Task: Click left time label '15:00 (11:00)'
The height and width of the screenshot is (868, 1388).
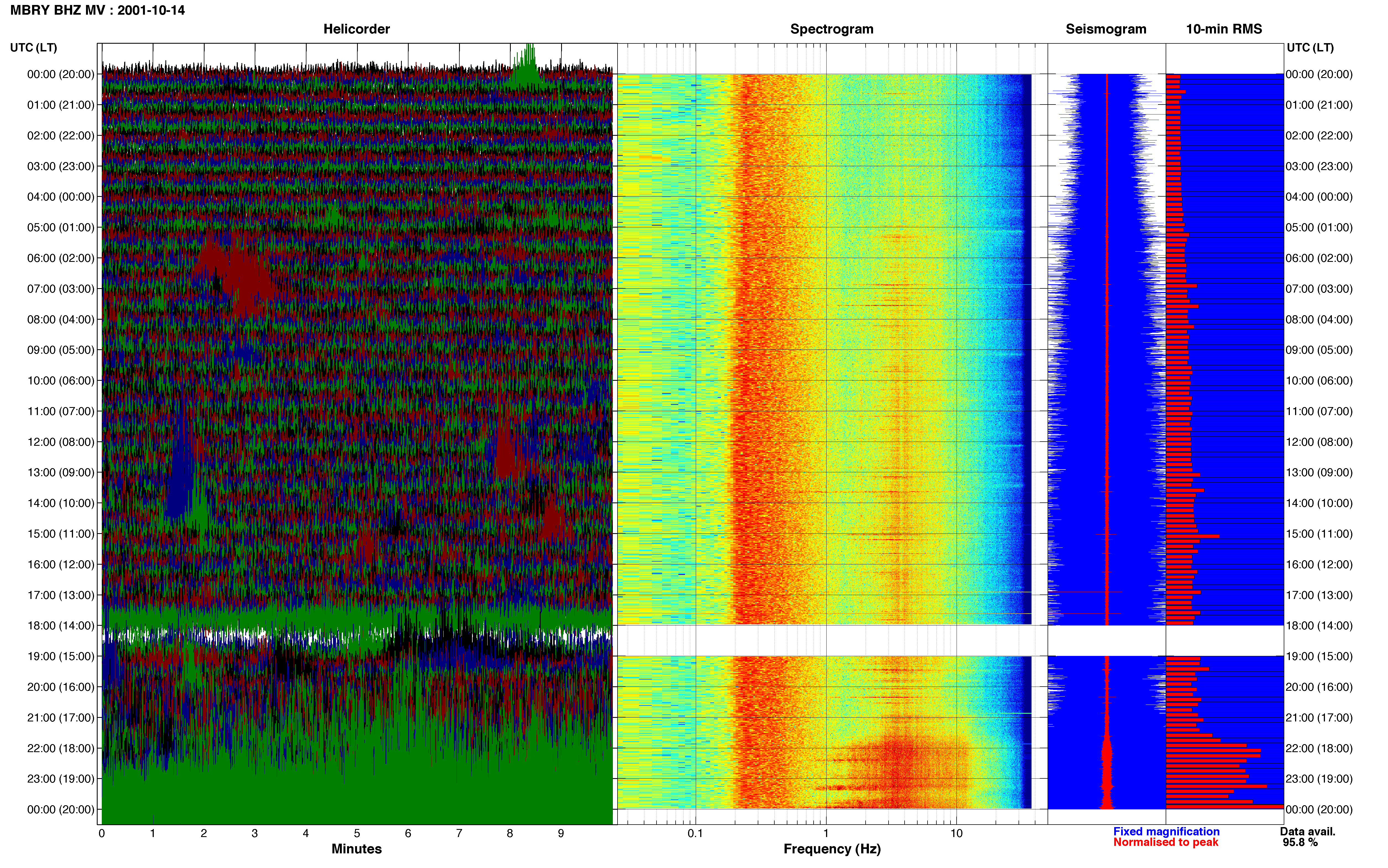Action: (61, 534)
